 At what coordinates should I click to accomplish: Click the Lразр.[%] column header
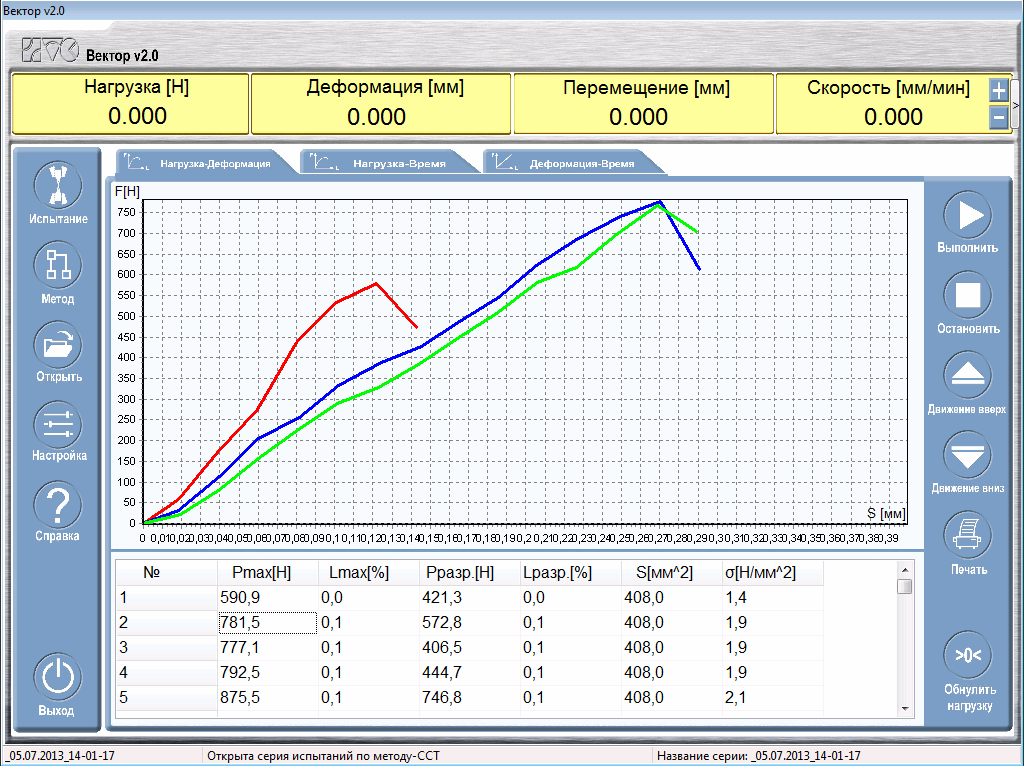click(571, 573)
